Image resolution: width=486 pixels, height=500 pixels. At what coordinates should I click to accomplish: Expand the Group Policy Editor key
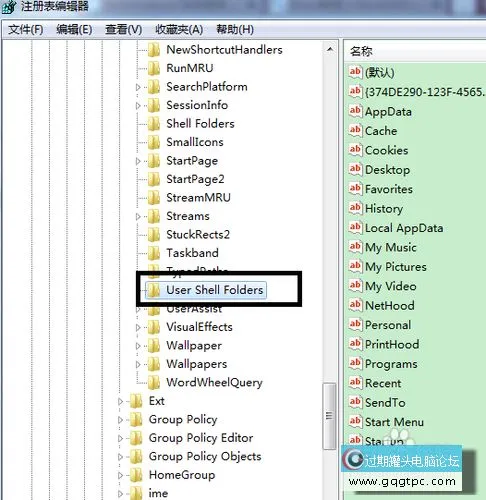(x=120, y=438)
